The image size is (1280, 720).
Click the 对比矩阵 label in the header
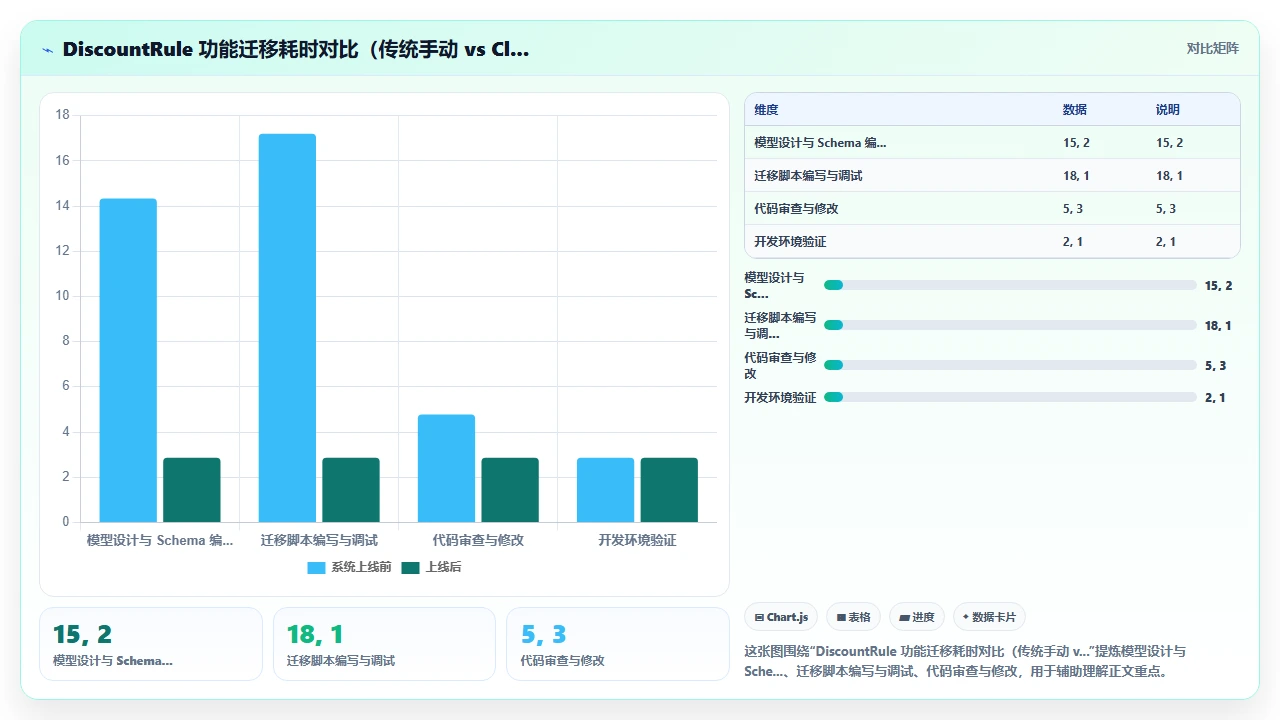pos(1212,49)
